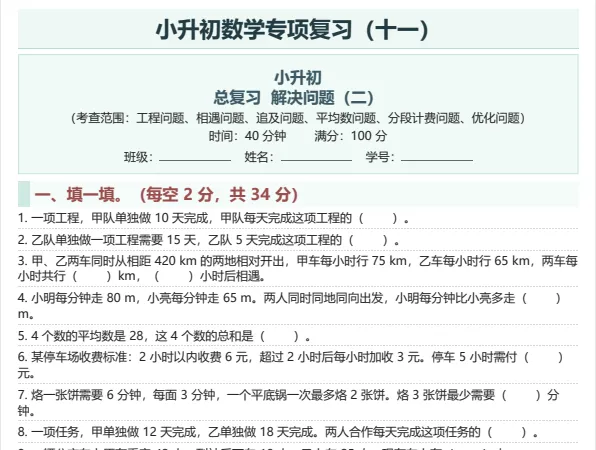Click the 姓名 blank line field

pyautogui.click(x=317, y=157)
